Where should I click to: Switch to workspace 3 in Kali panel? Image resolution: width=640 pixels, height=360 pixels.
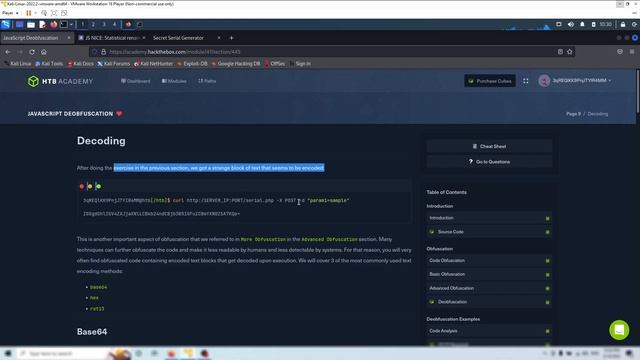(x=104, y=24)
